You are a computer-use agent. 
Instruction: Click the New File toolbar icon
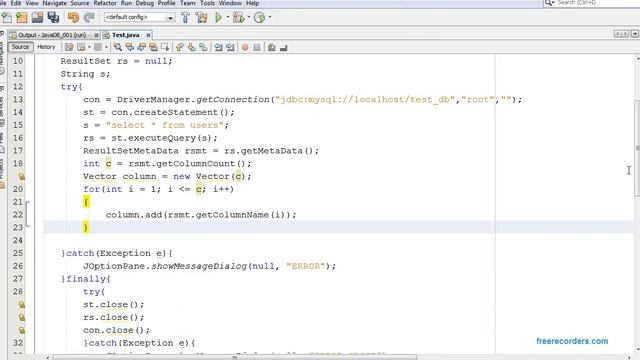pos(7,18)
